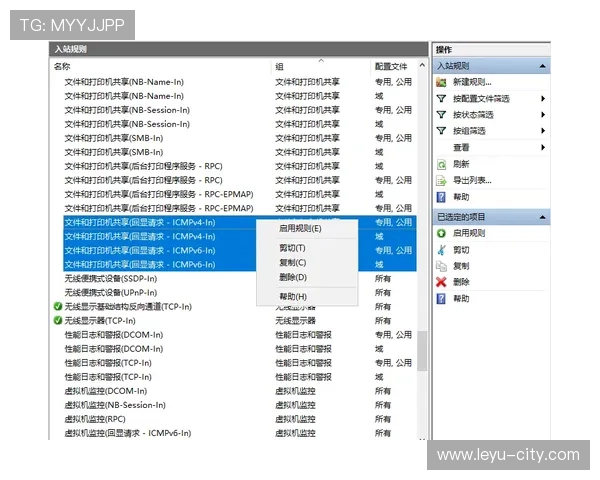Screen dimensions: 600x480
Task: Select 虚拟机监控(RPC) rule
Action: pos(95,419)
